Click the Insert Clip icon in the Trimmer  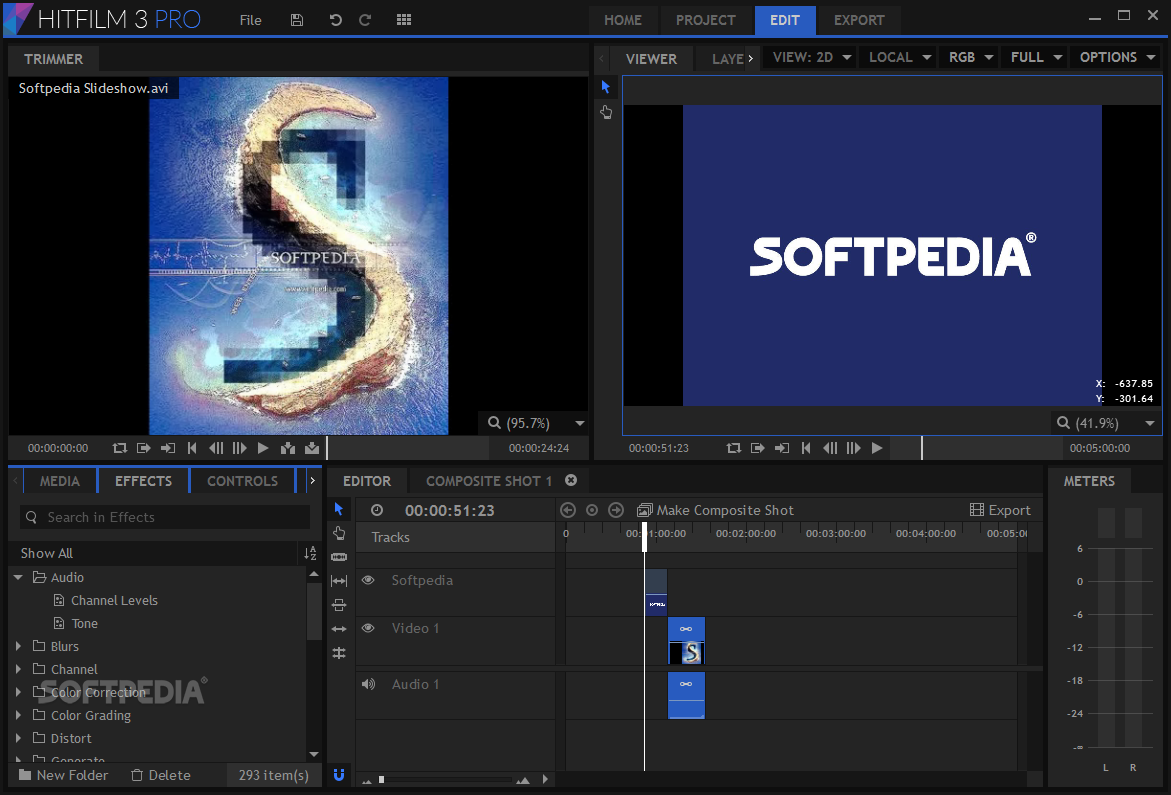[288, 448]
